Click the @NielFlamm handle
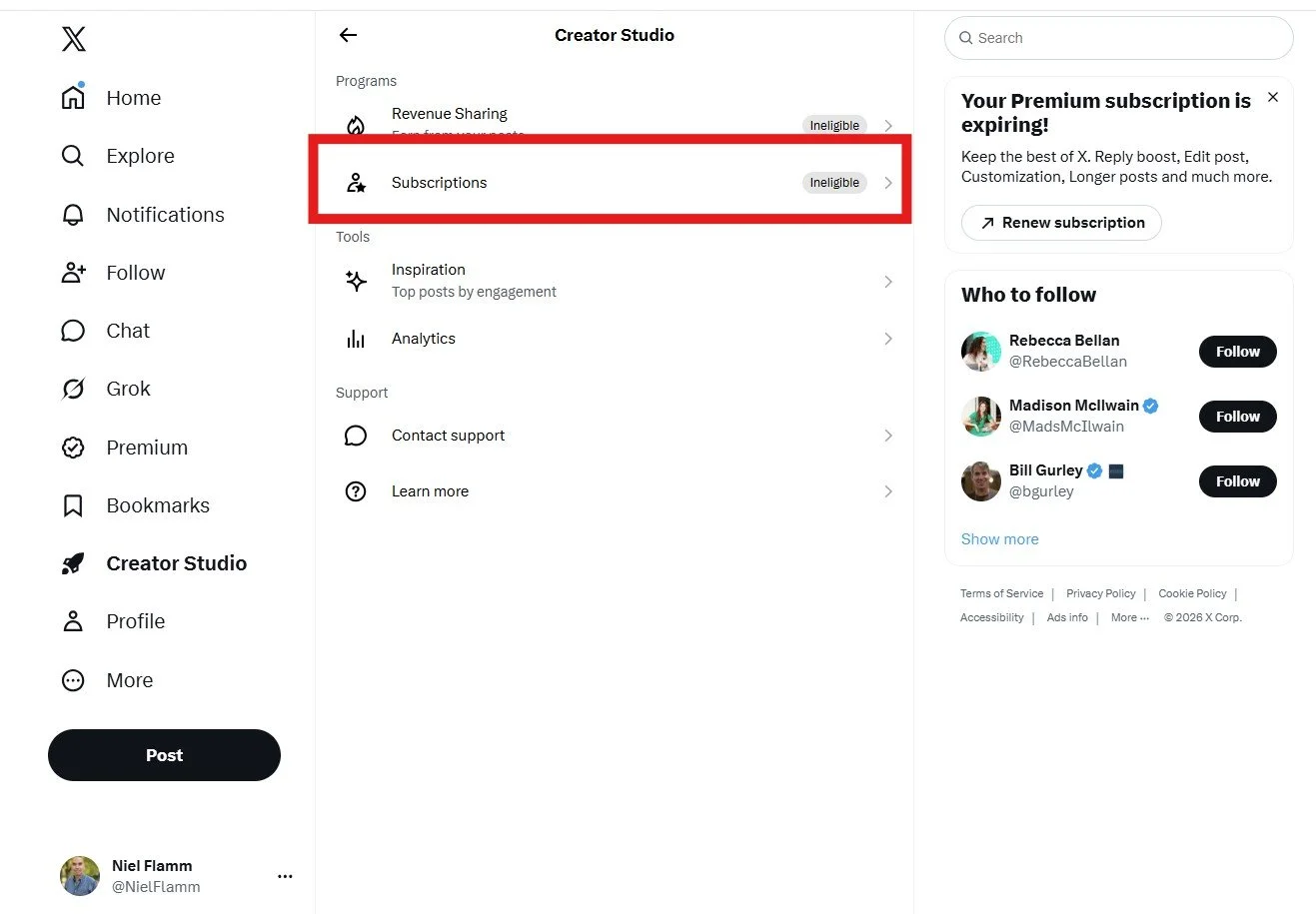Screen dimensions: 1316x914 click(x=156, y=887)
